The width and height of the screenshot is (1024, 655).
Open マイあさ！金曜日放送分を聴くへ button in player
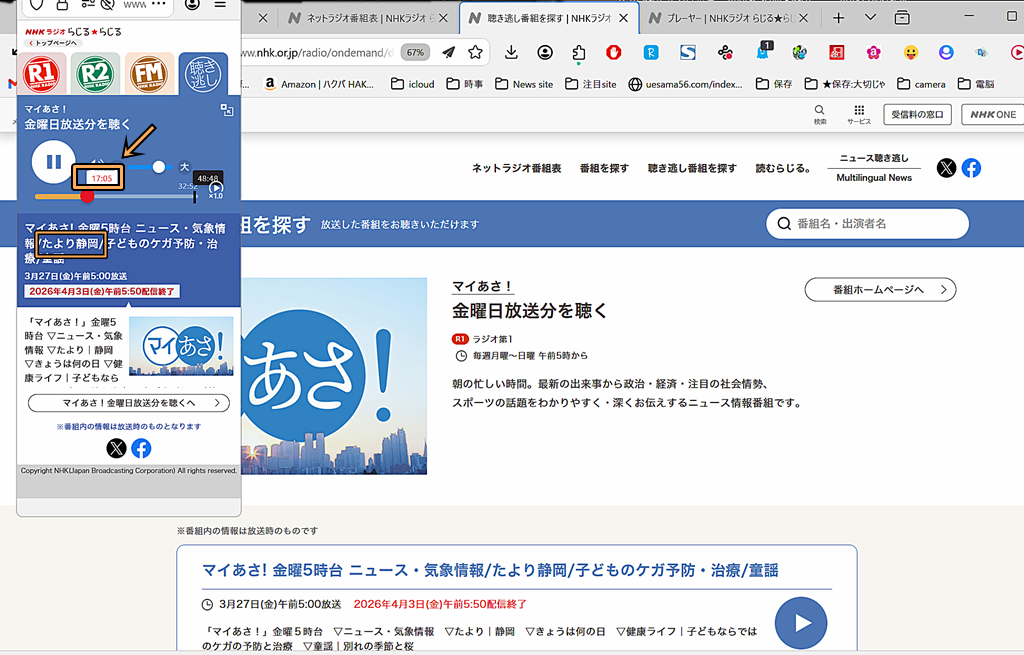(x=129, y=403)
